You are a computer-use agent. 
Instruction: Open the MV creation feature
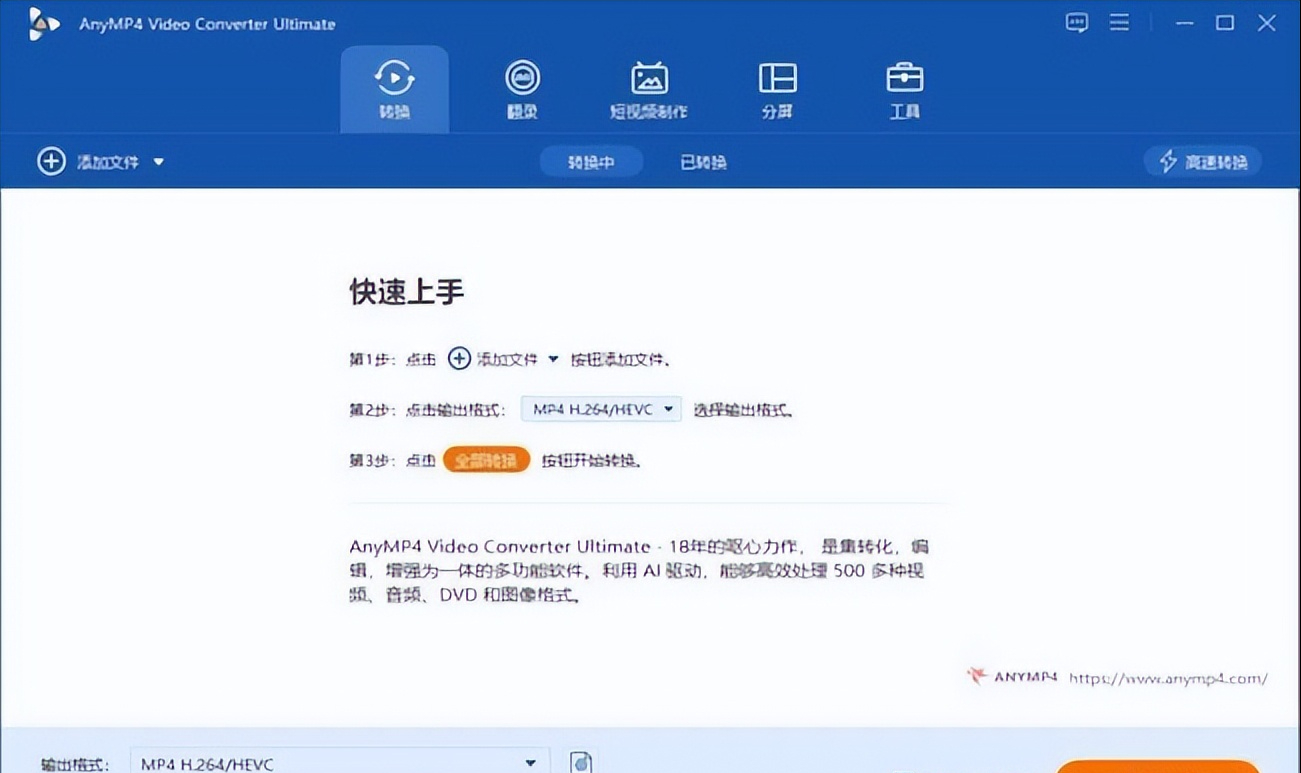(x=522, y=88)
